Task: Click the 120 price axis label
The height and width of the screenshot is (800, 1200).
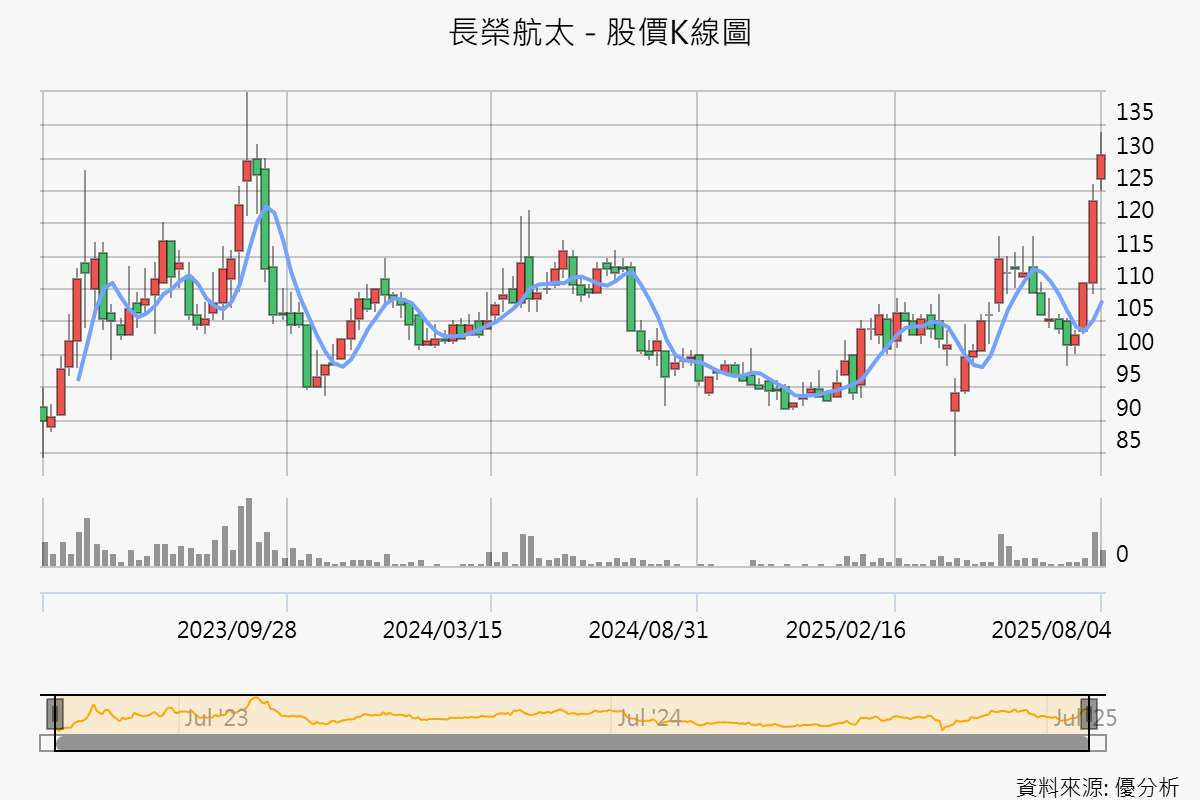Action: 1135,211
